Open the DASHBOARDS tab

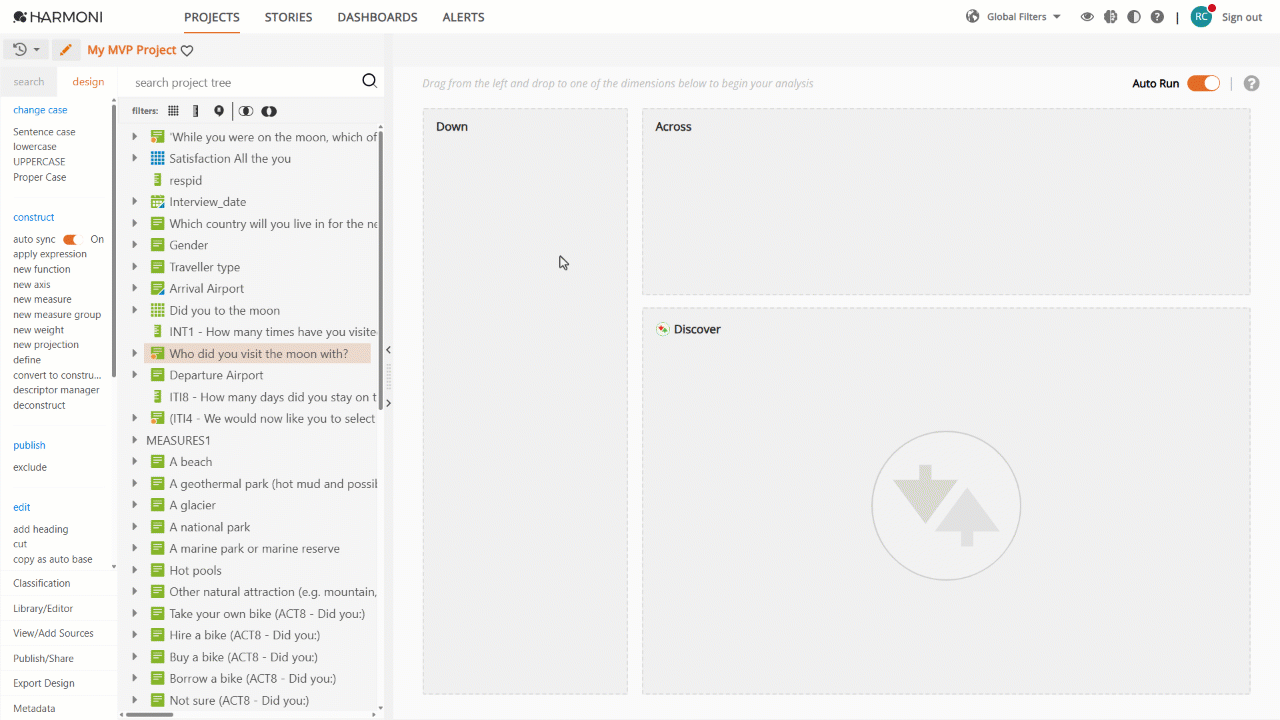point(377,17)
